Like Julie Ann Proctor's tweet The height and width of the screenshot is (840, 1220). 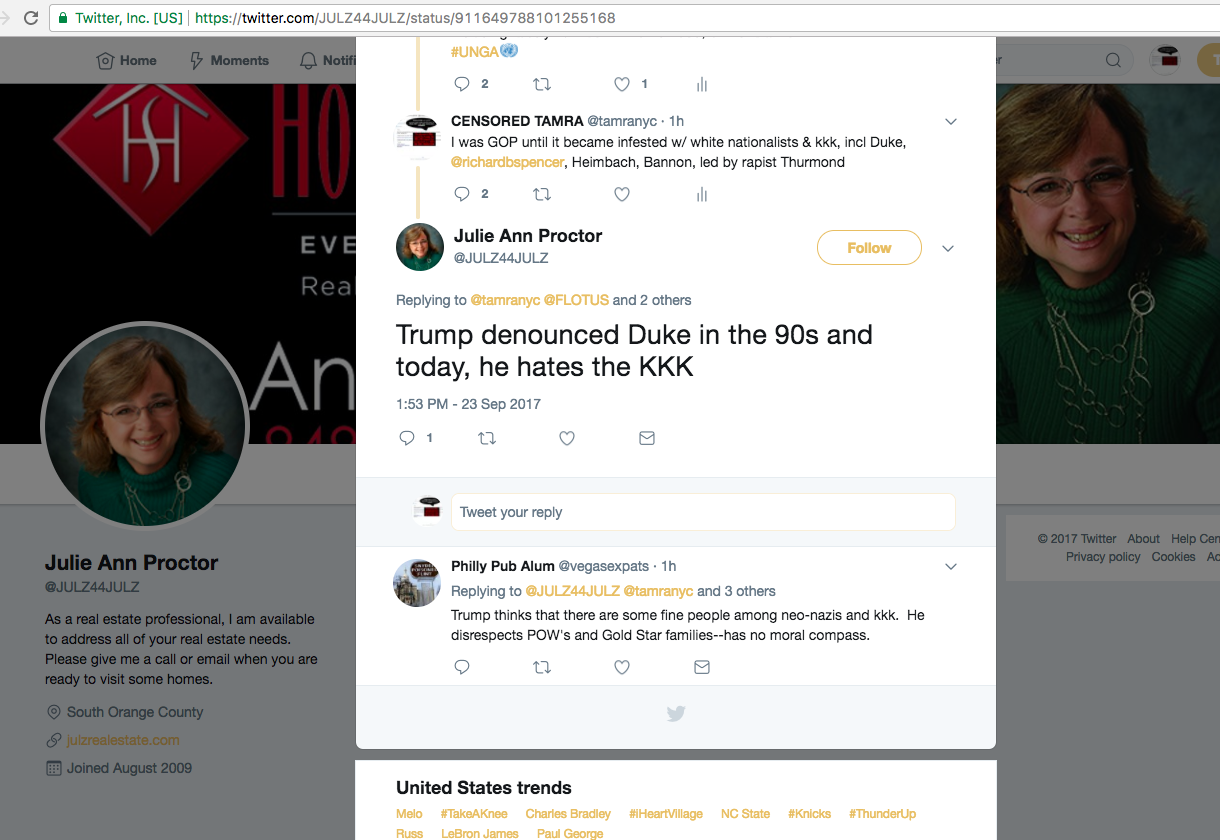567,438
